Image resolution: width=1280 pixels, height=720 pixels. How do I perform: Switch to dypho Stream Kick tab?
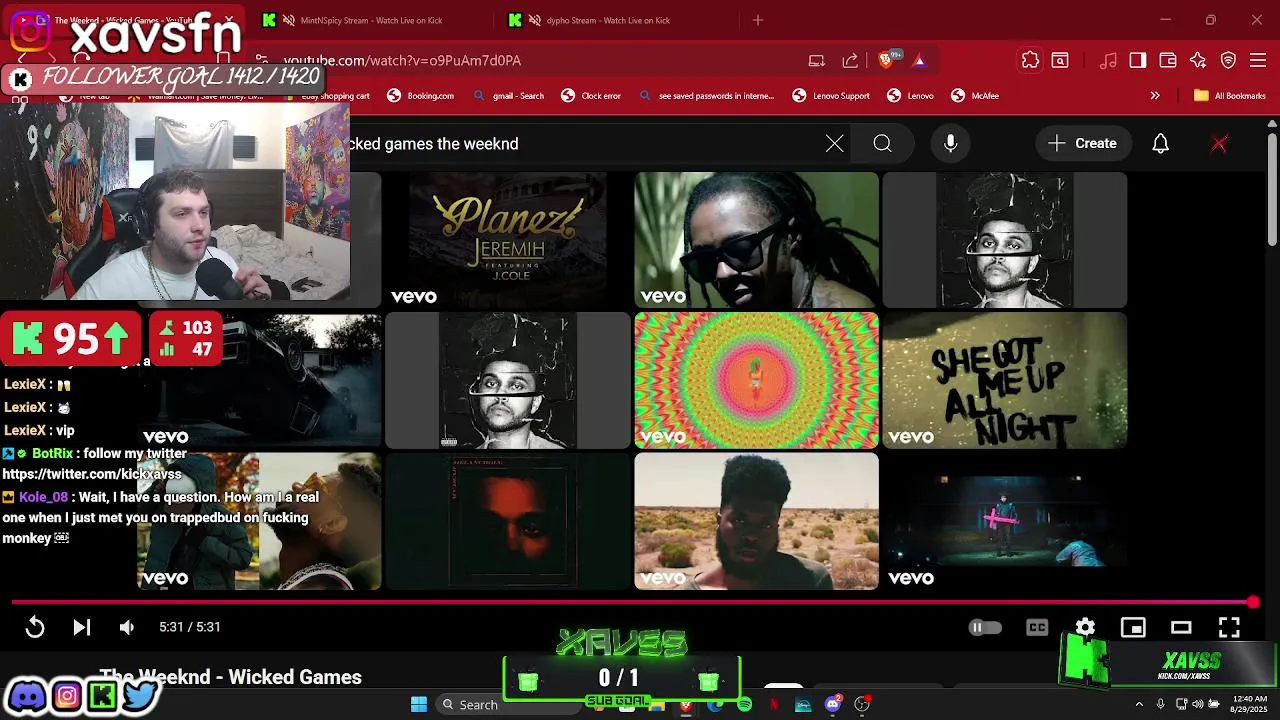(609, 20)
